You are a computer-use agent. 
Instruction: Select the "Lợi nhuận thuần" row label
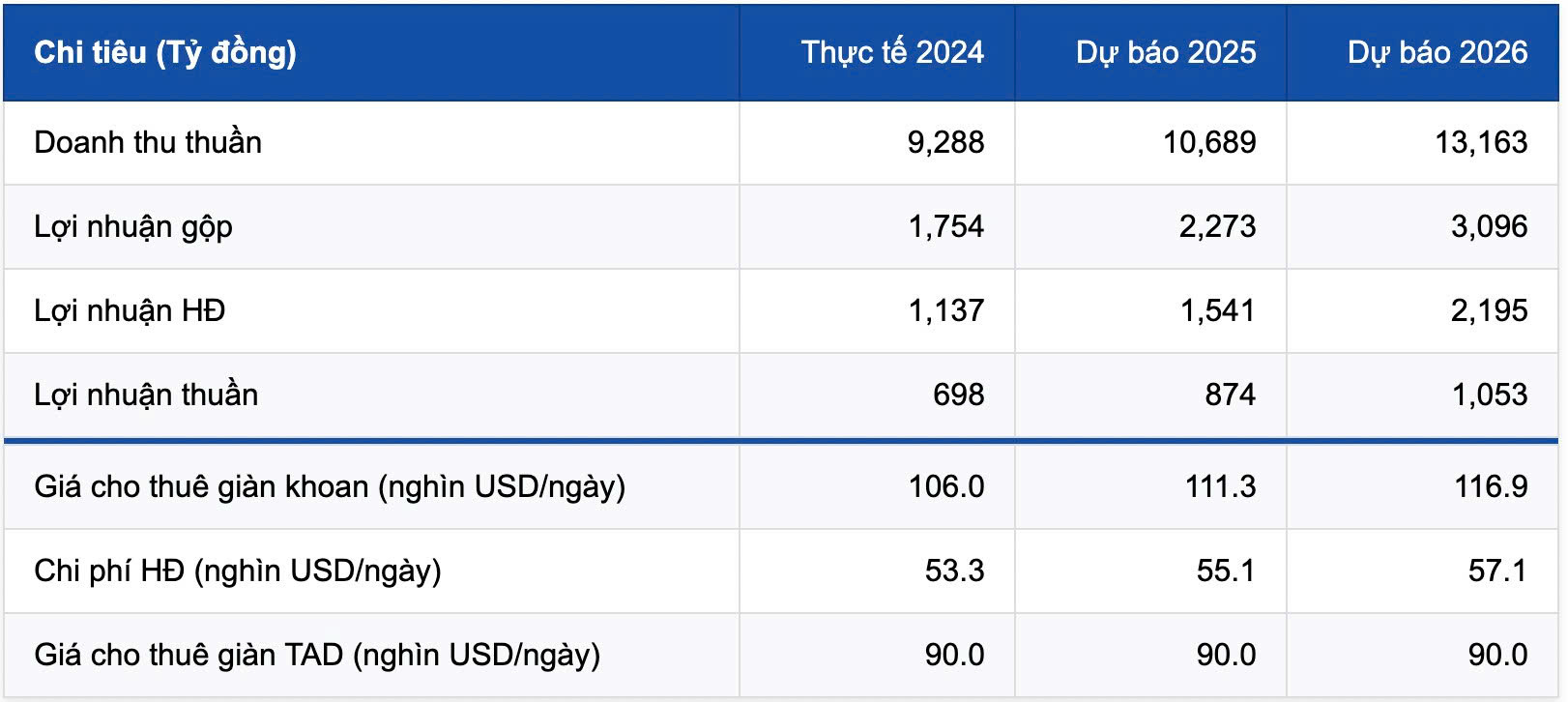146,395
